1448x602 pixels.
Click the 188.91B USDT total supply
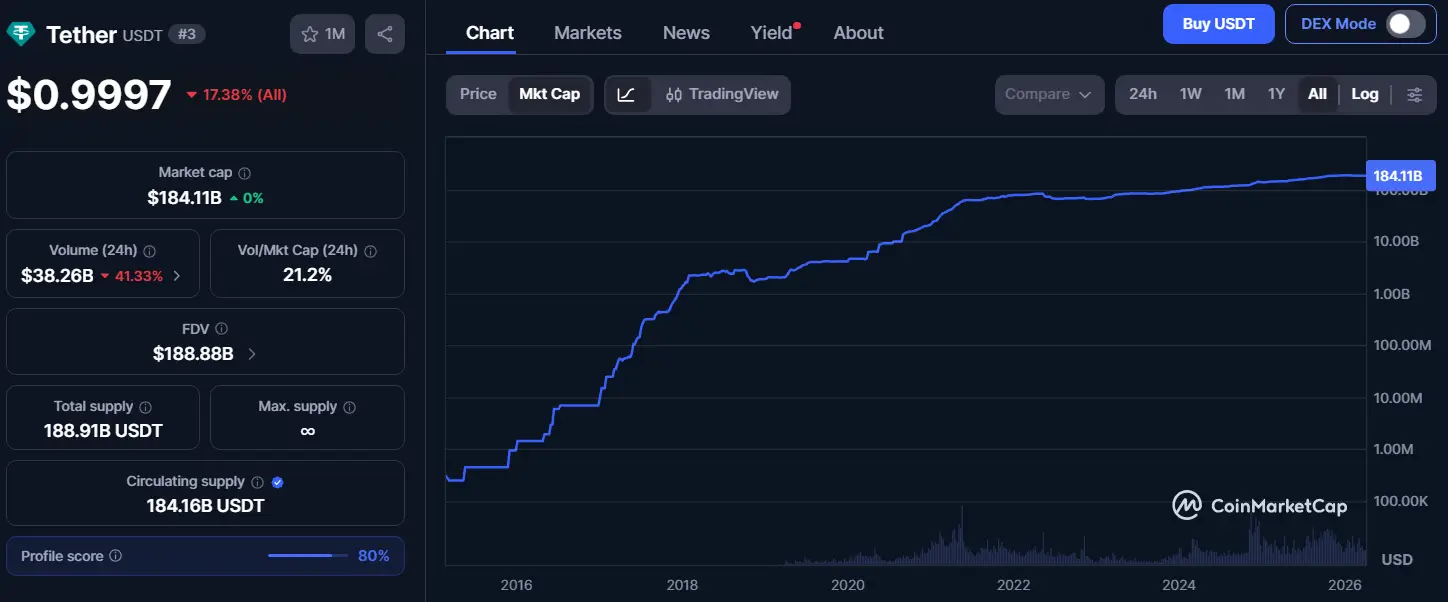coord(103,431)
